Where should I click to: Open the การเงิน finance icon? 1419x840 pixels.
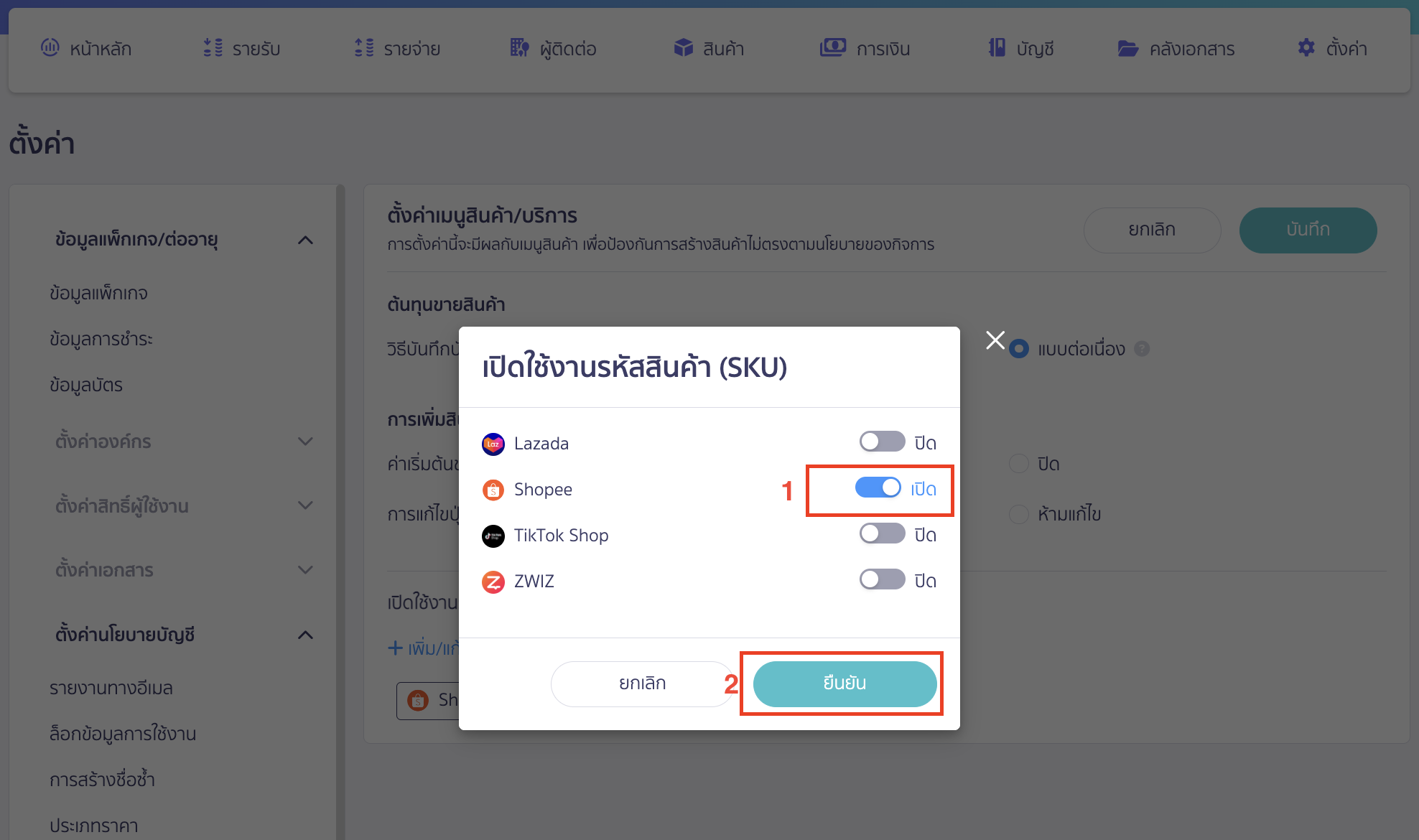[832, 48]
